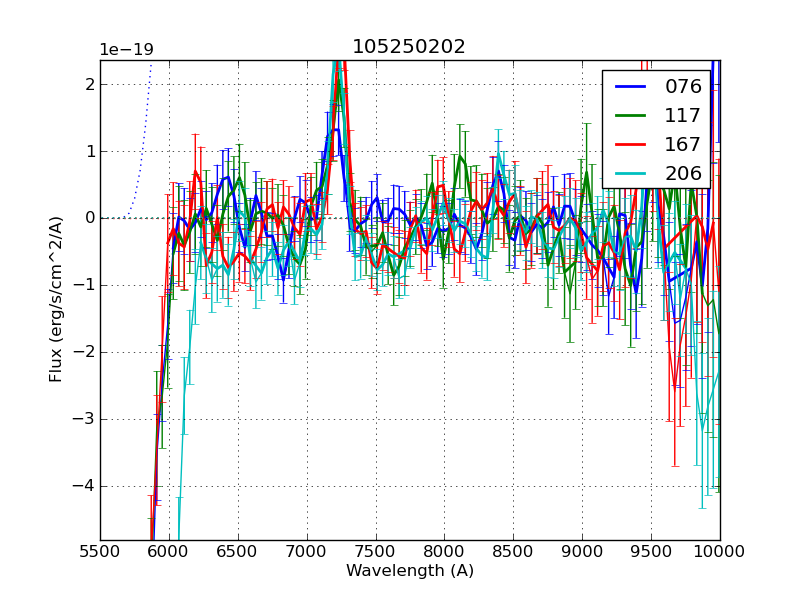Screen dimensions: 800x600
Task: Click the legend label 206
Action: click(683, 173)
